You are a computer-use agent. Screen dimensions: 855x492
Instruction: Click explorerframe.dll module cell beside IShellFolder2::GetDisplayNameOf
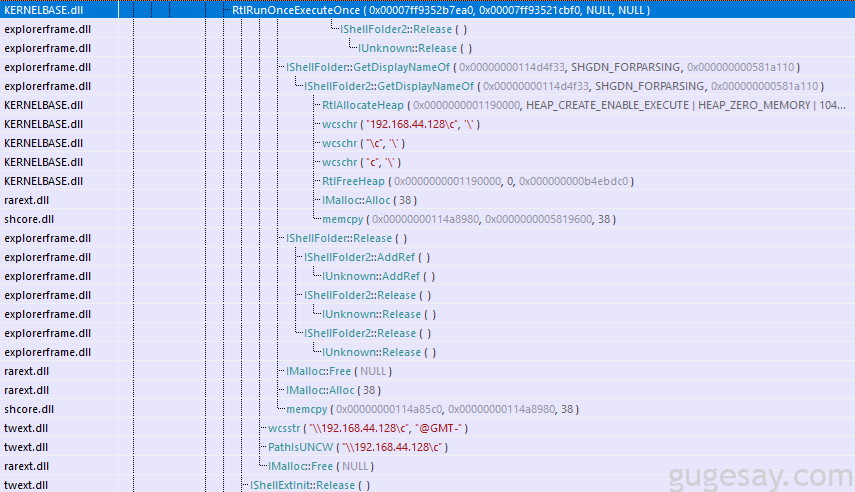(x=47, y=86)
